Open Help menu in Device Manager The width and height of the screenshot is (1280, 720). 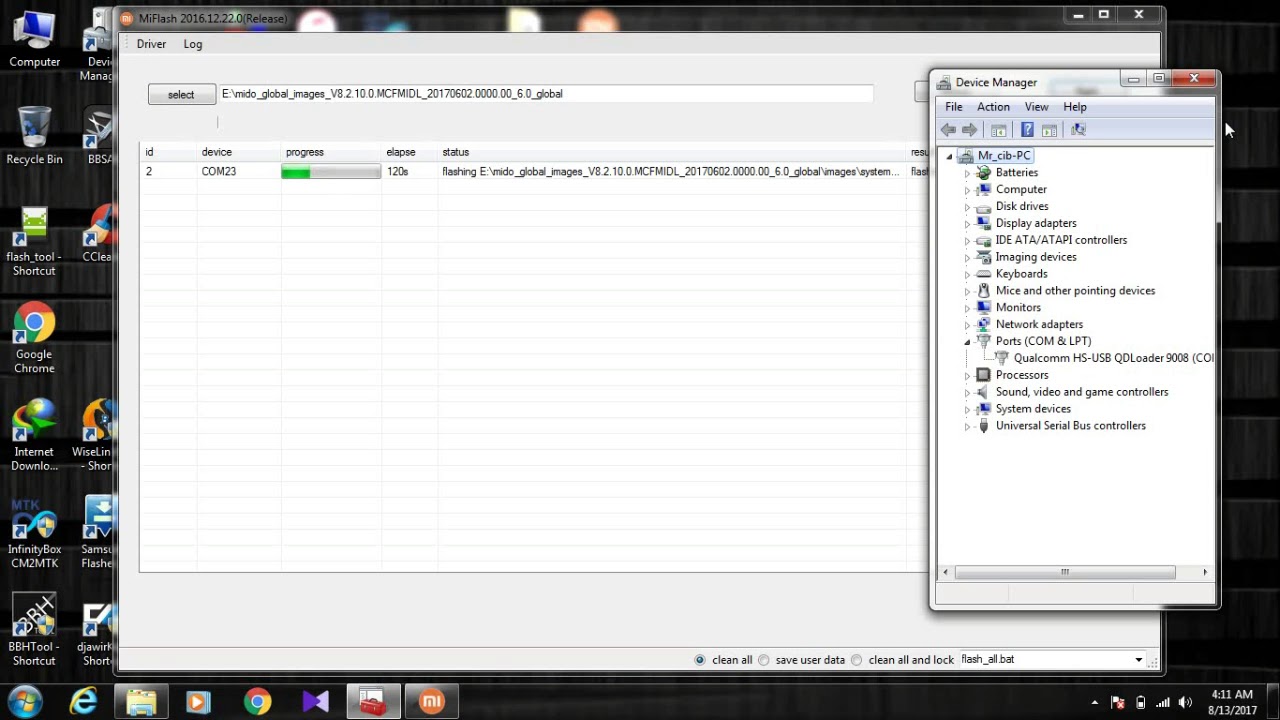[x=1075, y=107]
